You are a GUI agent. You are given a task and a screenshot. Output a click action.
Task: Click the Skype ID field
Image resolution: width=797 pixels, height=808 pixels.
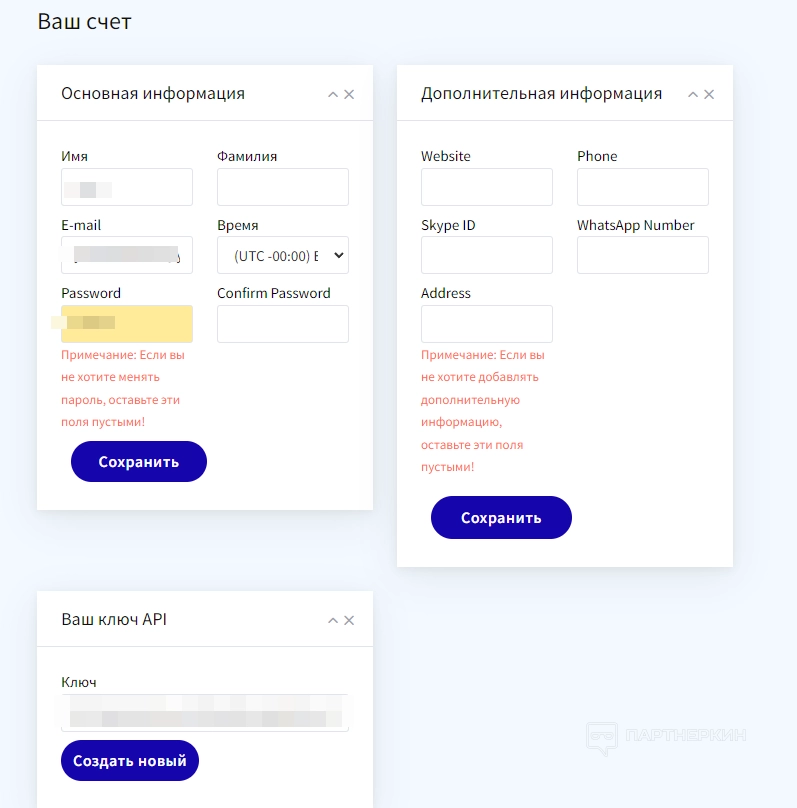coord(487,255)
